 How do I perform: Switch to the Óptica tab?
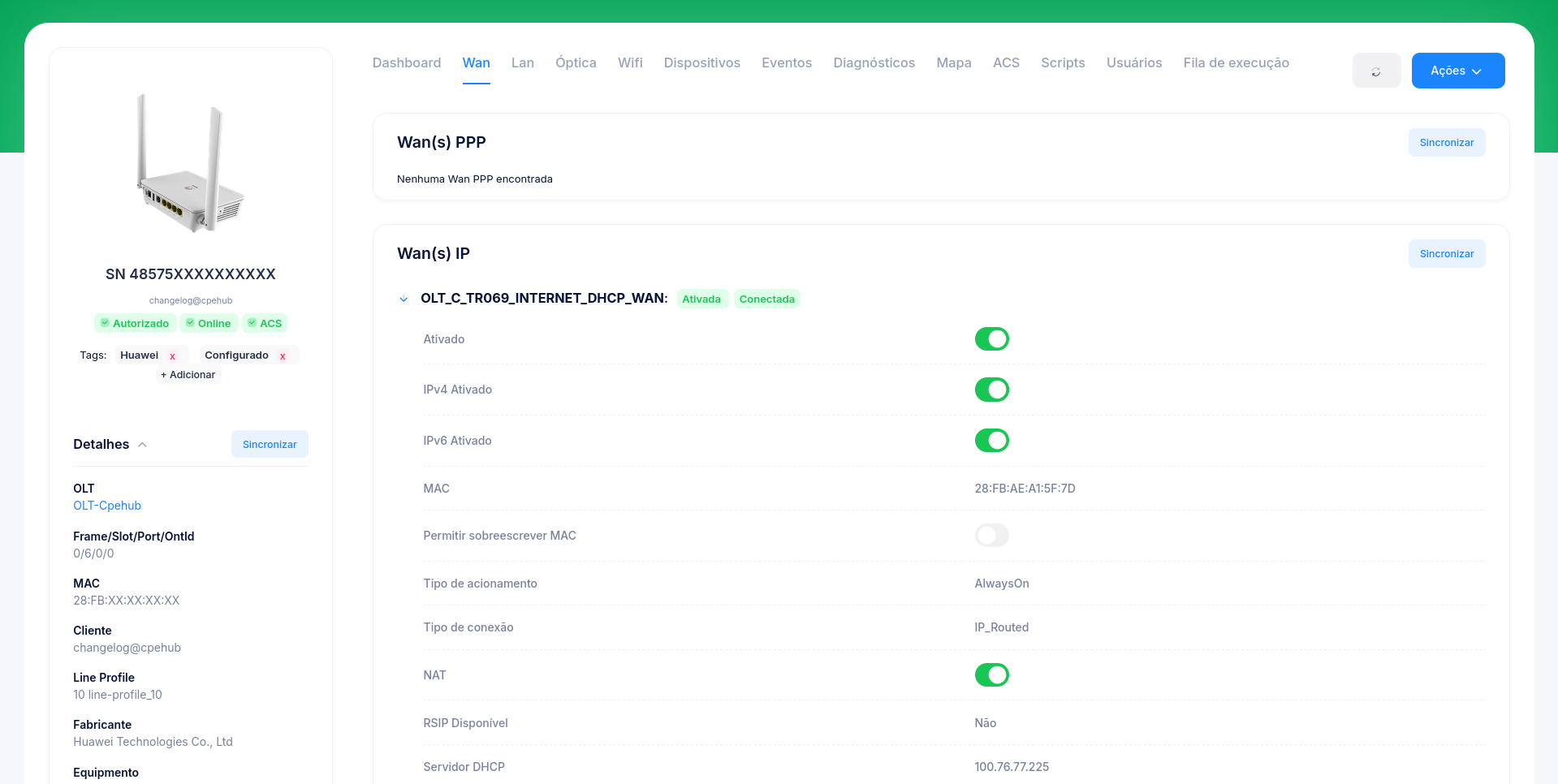(576, 62)
